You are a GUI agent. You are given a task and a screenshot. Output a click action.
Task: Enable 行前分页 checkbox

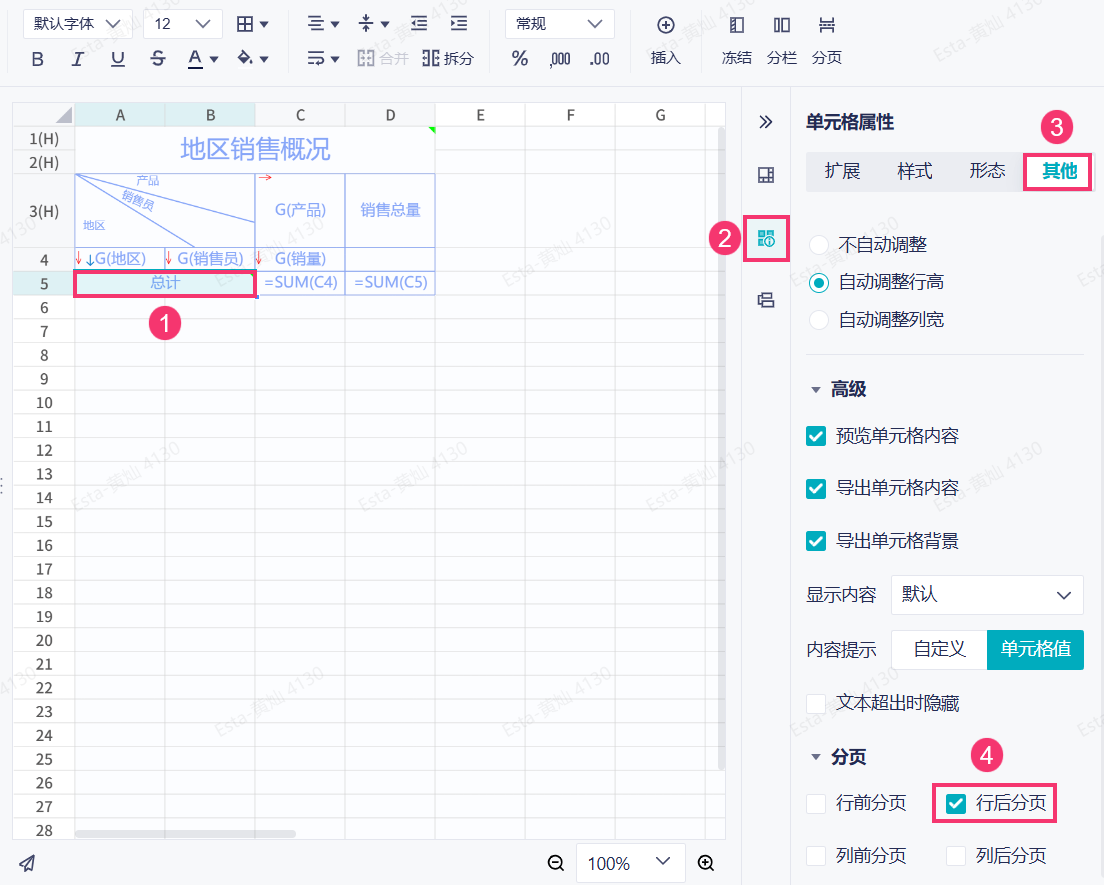(816, 803)
